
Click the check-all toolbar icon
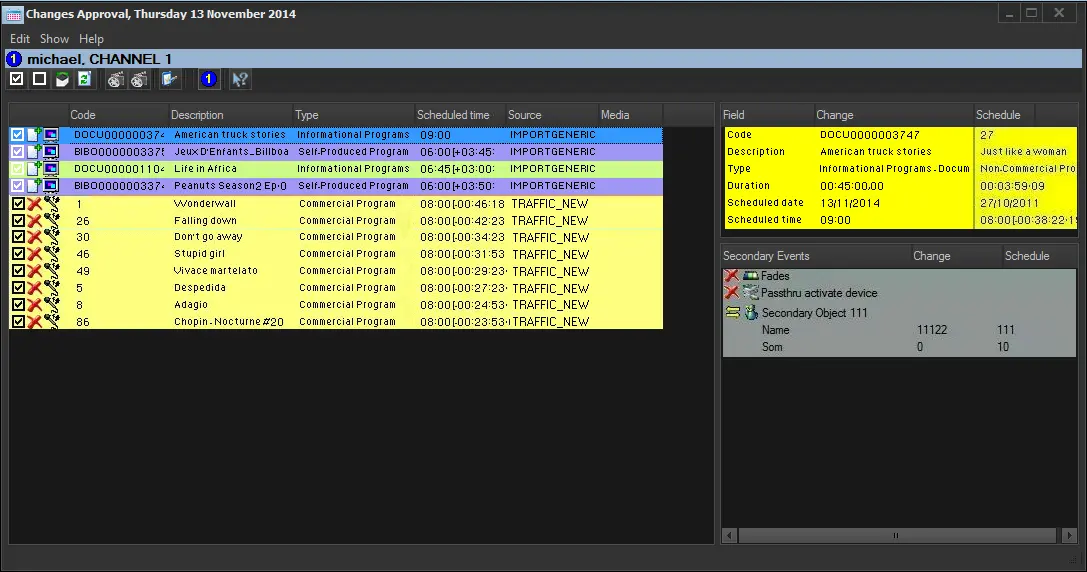tap(17, 79)
